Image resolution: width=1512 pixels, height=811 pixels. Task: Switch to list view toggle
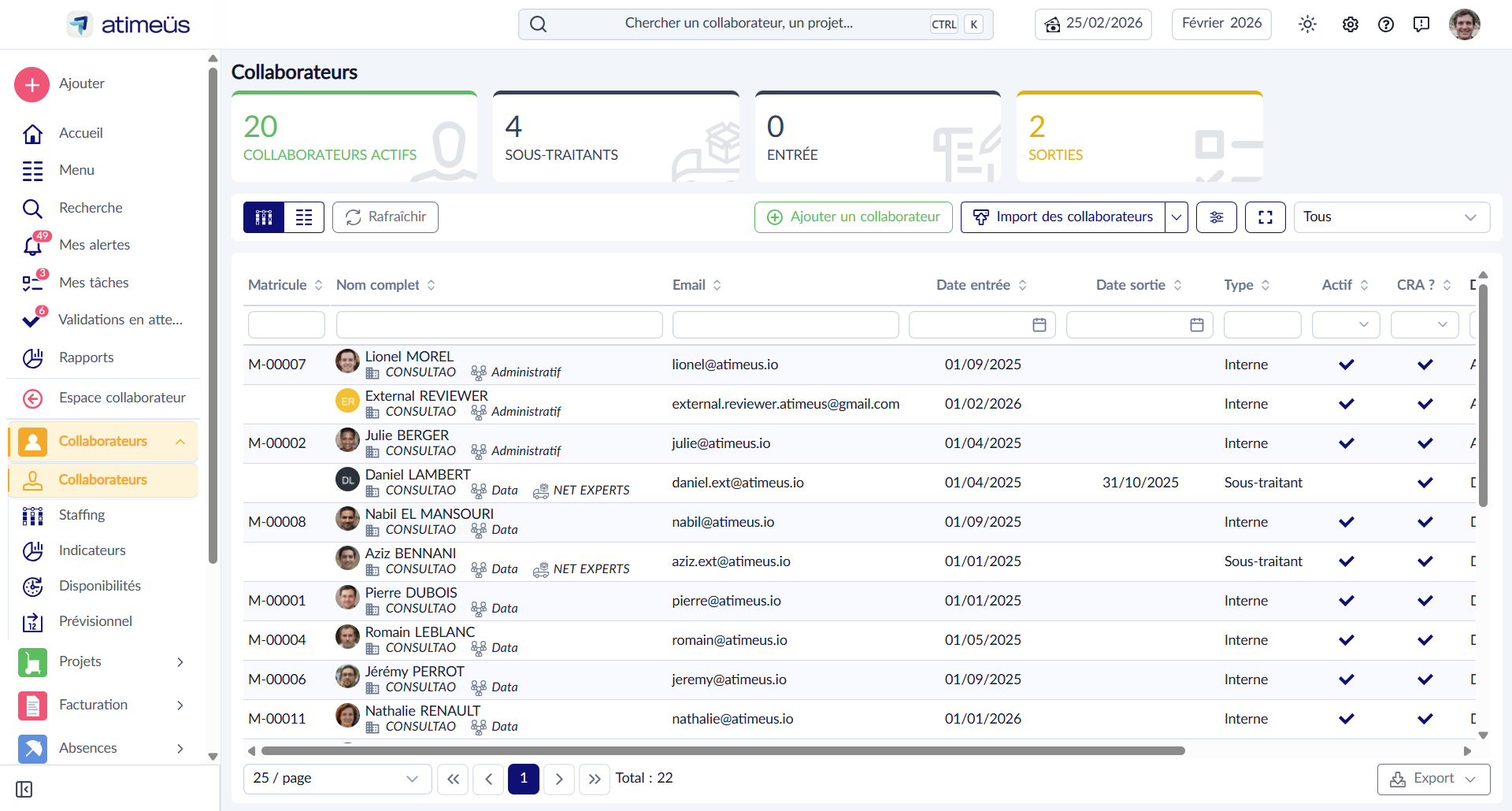pyautogui.click(x=304, y=217)
